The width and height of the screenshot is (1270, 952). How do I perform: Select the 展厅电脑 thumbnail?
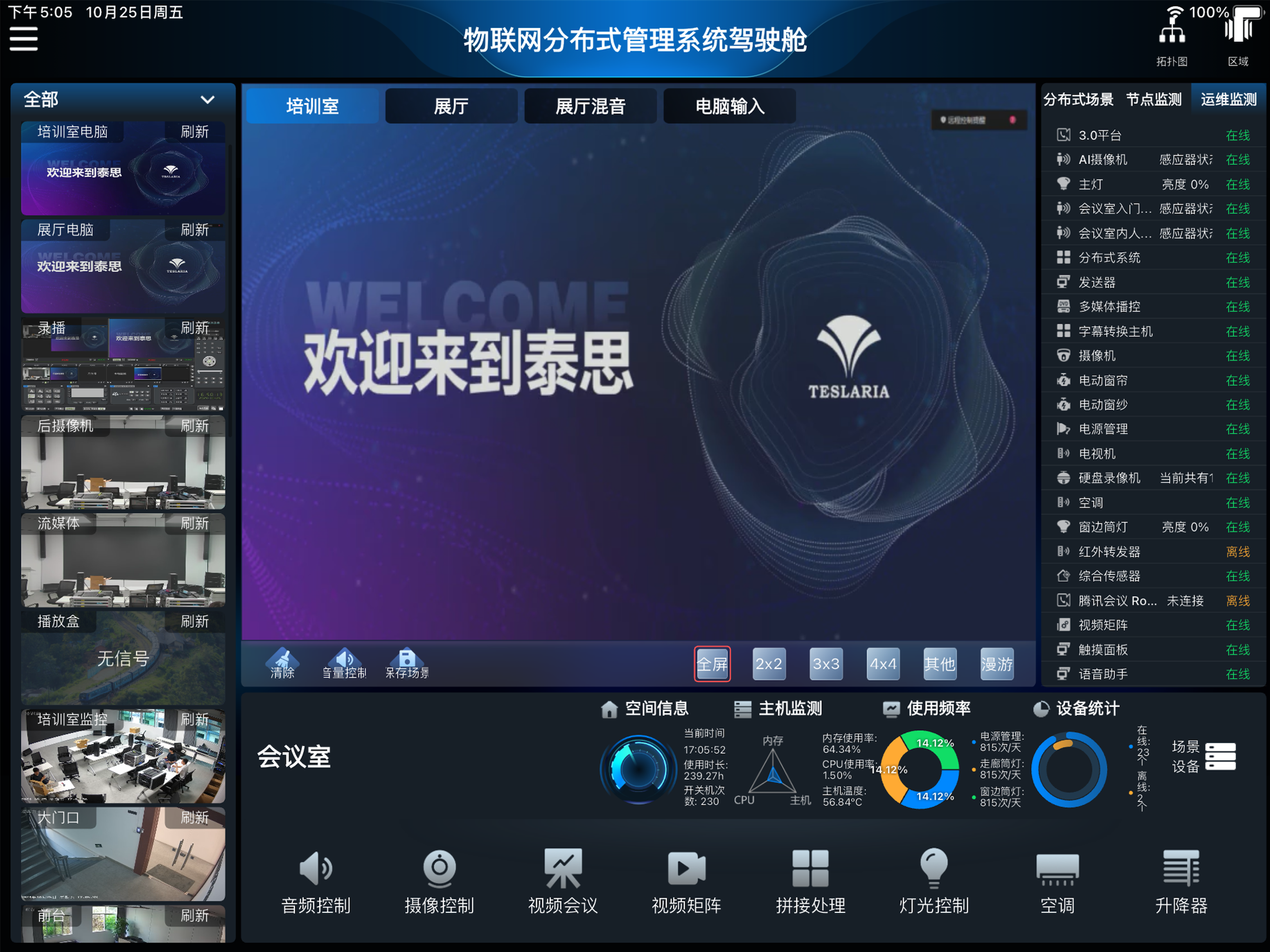point(123,266)
